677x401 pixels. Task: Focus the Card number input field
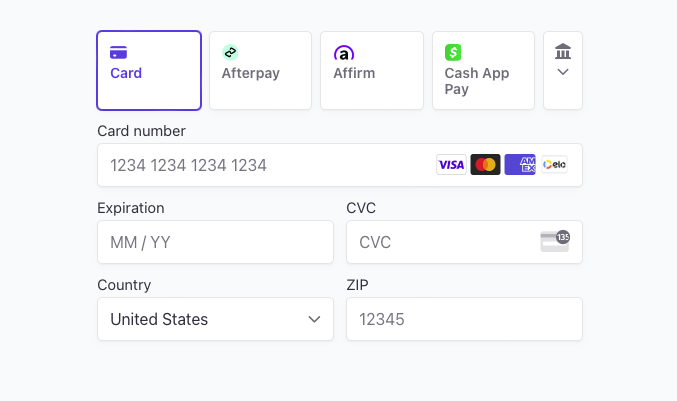point(340,165)
